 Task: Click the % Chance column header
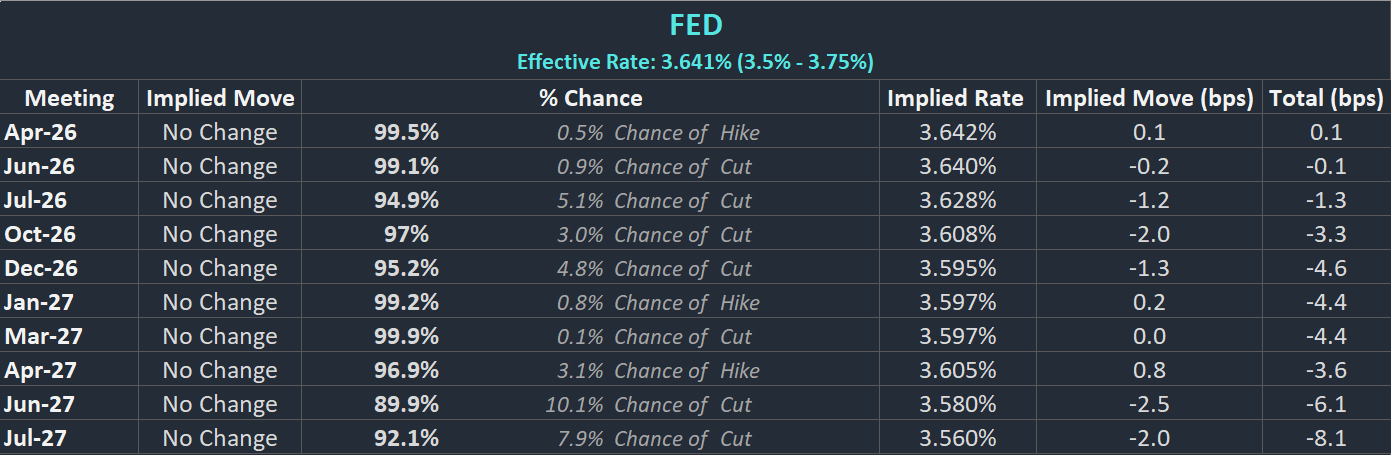point(590,98)
